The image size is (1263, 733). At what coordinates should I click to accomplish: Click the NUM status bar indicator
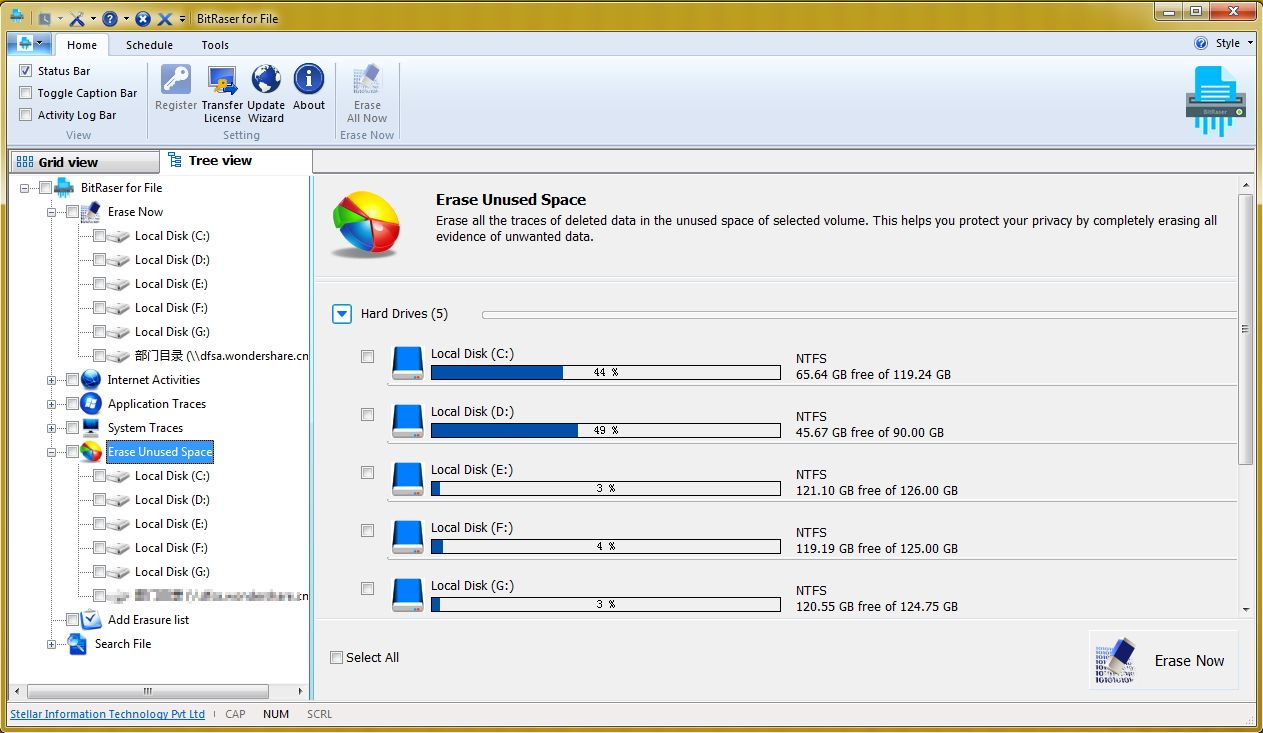click(x=276, y=714)
